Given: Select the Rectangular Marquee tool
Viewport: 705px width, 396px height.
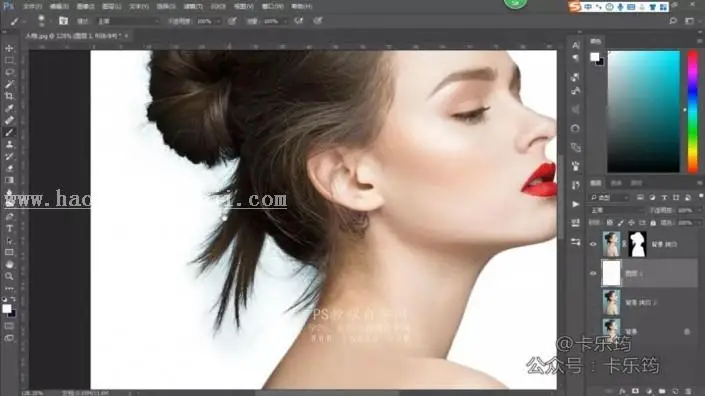Looking at the screenshot, I should tap(9, 60).
